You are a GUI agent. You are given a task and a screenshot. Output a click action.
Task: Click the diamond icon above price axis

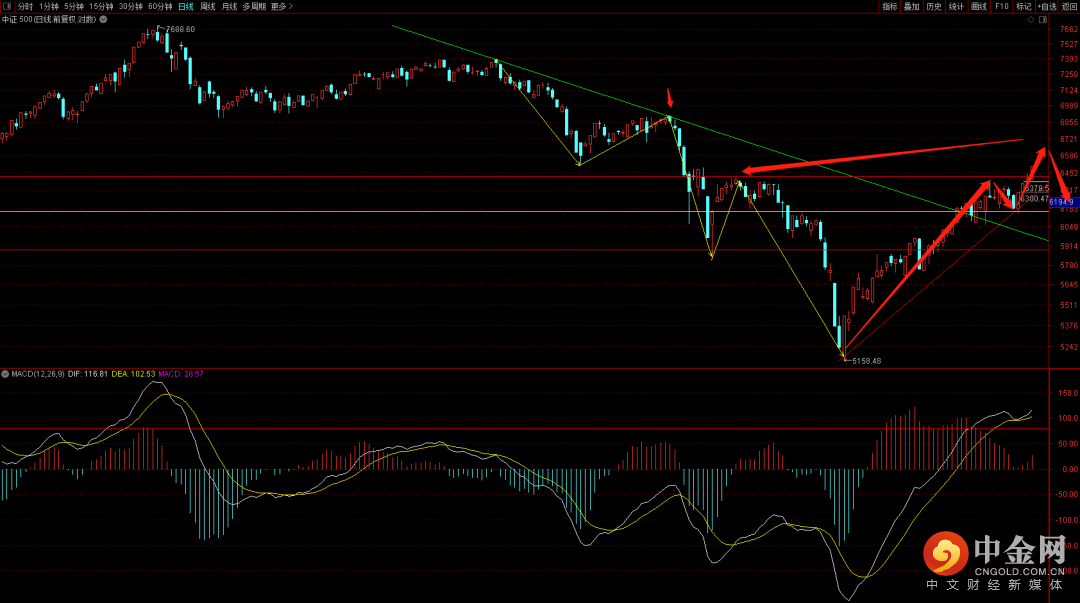(x=1031, y=20)
